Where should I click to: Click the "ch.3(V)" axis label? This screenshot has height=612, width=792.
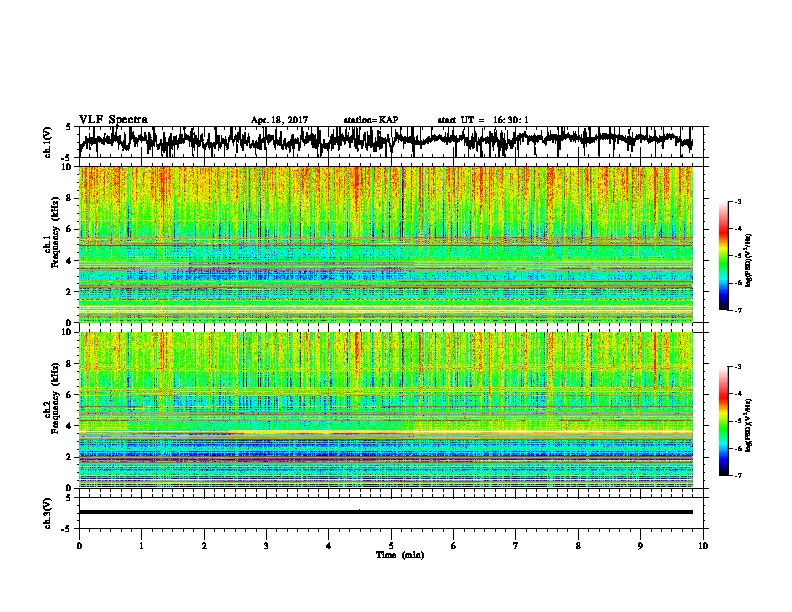[x=48, y=513]
